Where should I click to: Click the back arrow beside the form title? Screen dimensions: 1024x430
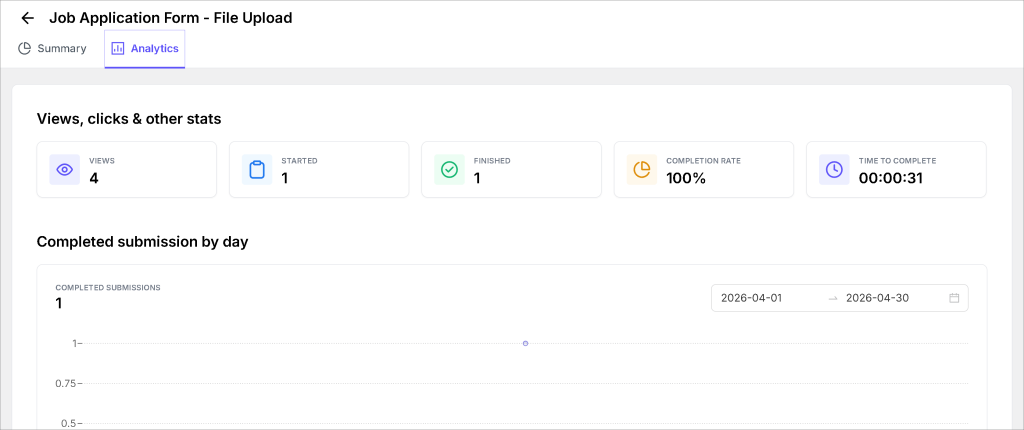27,18
